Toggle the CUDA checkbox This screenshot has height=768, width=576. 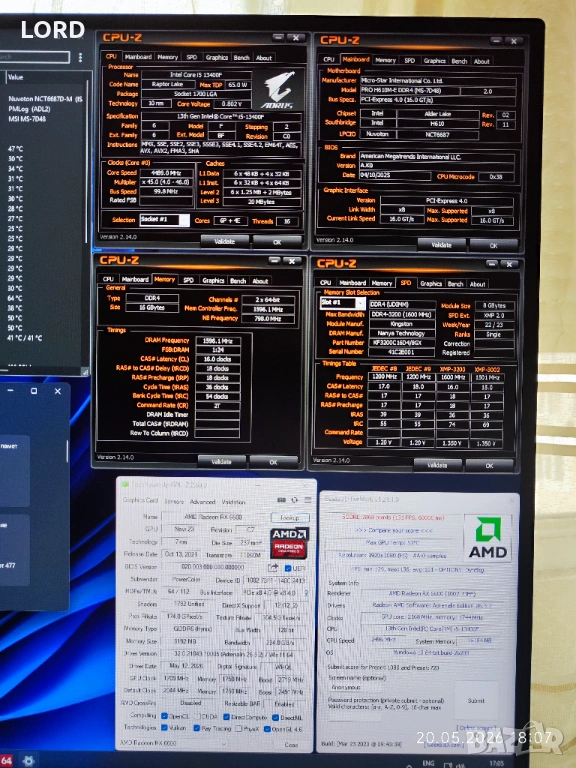coord(196,717)
